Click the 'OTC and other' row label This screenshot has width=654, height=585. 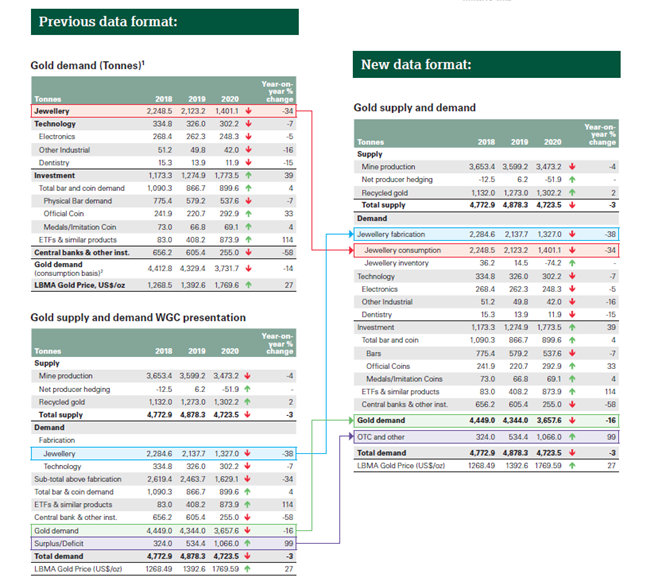click(x=381, y=437)
